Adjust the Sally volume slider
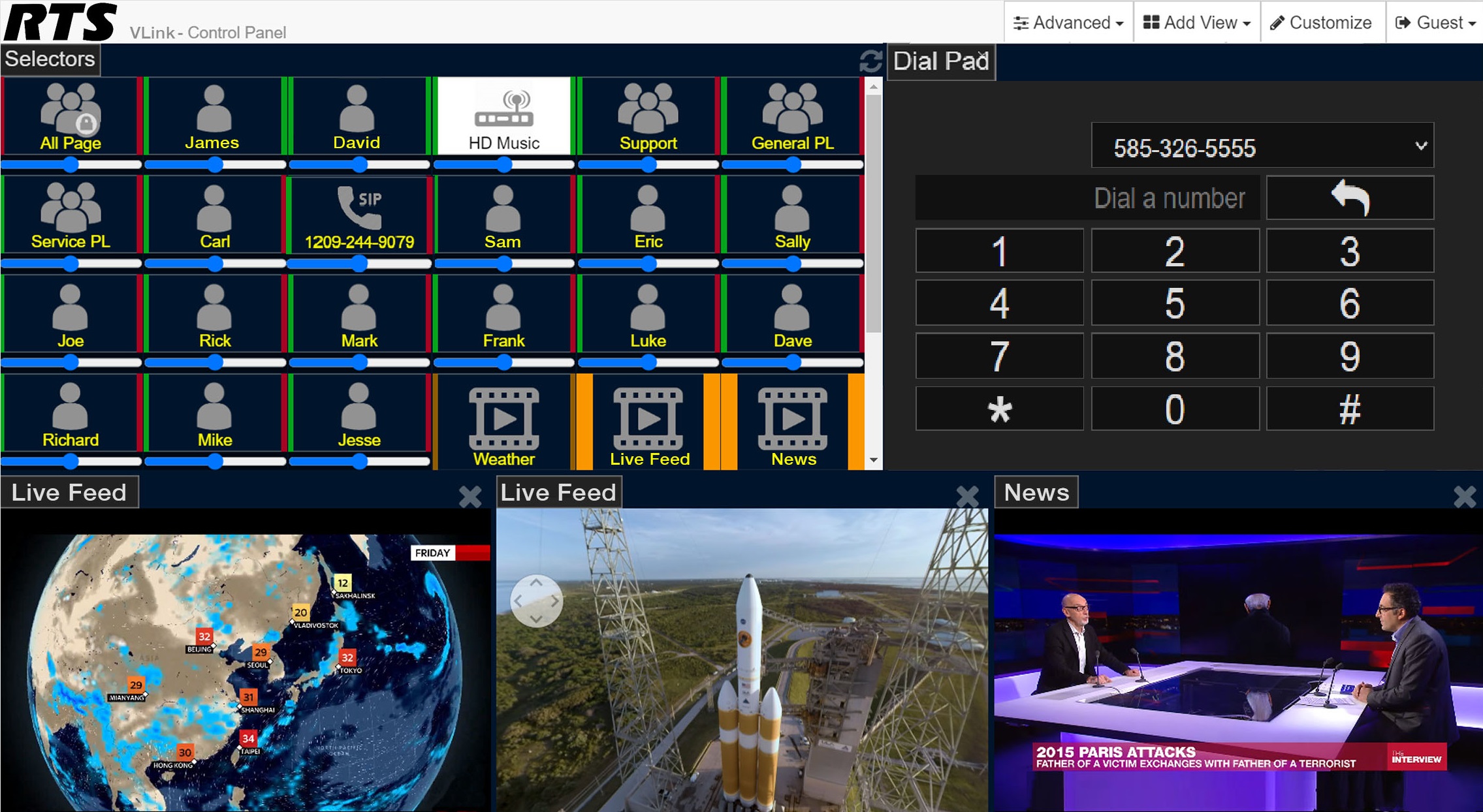 [x=792, y=264]
